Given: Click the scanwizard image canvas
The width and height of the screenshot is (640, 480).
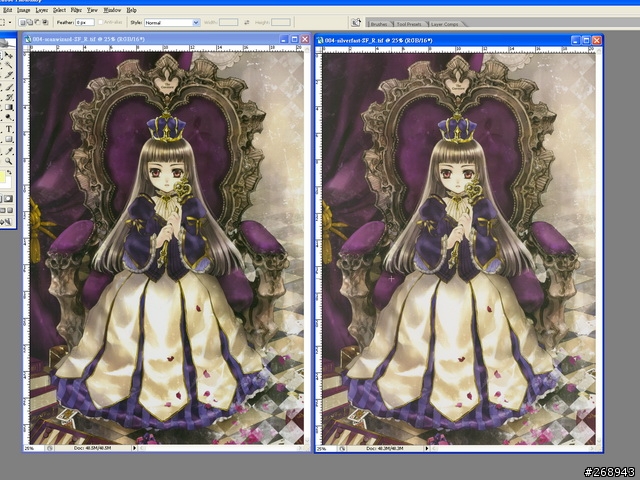Looking at the screenshot, I should (x=167, y=248).
